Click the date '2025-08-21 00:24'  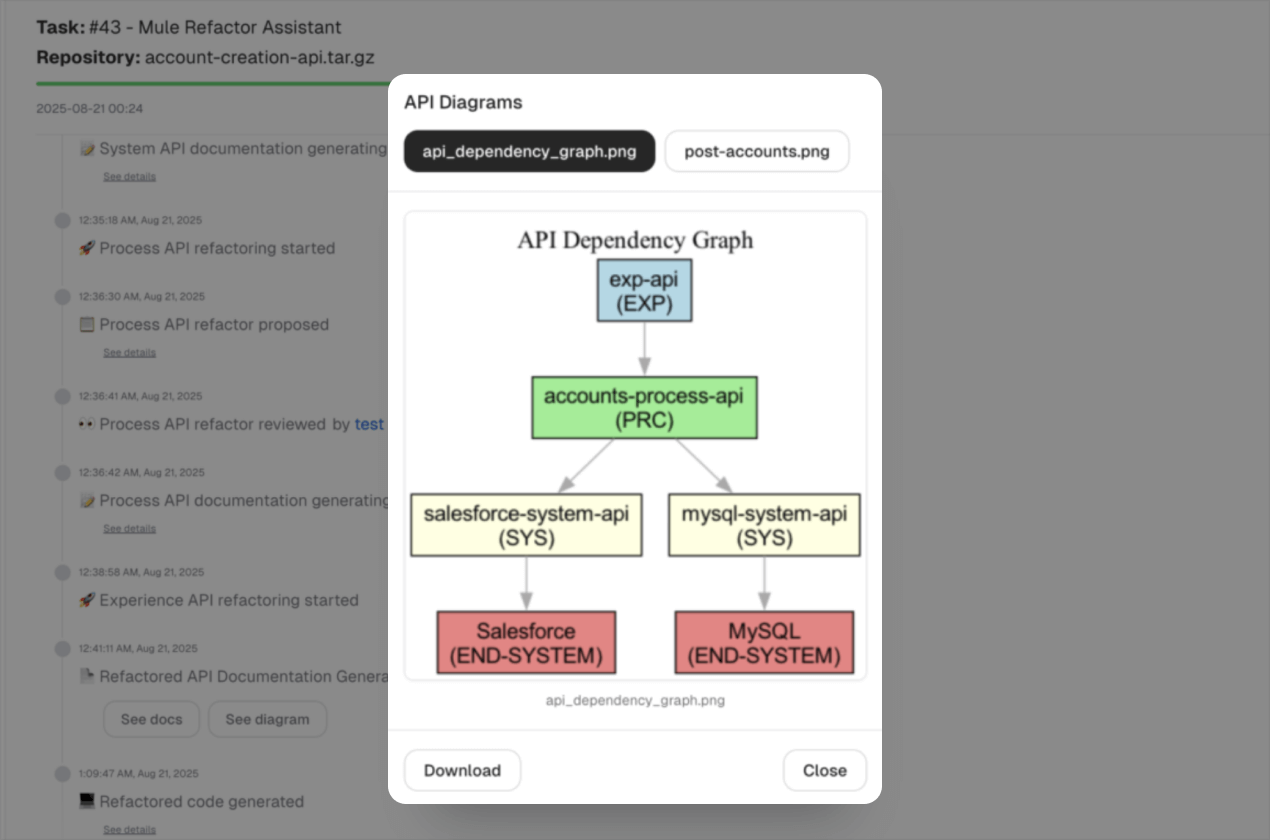[x=89, y=108]
